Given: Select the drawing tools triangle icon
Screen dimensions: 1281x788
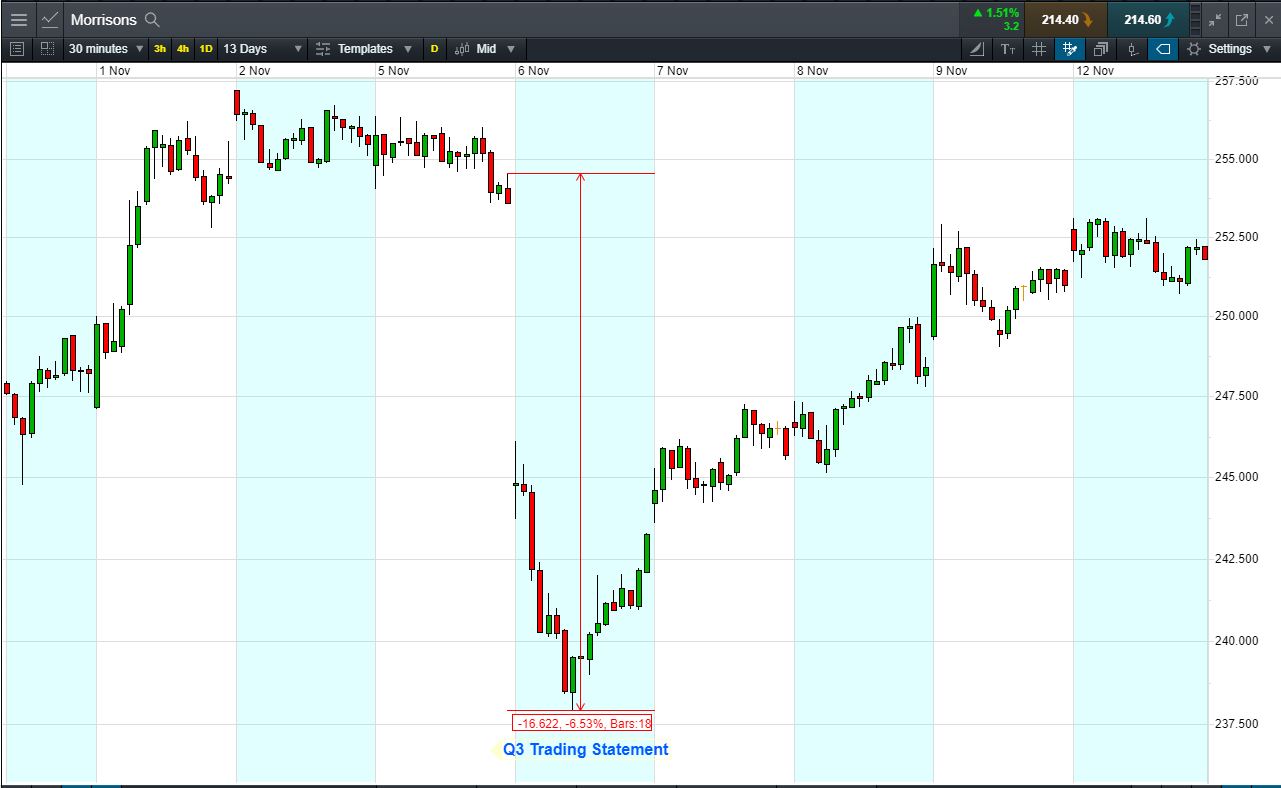Looking at the screenshot, I should click(x=977, y=48).
